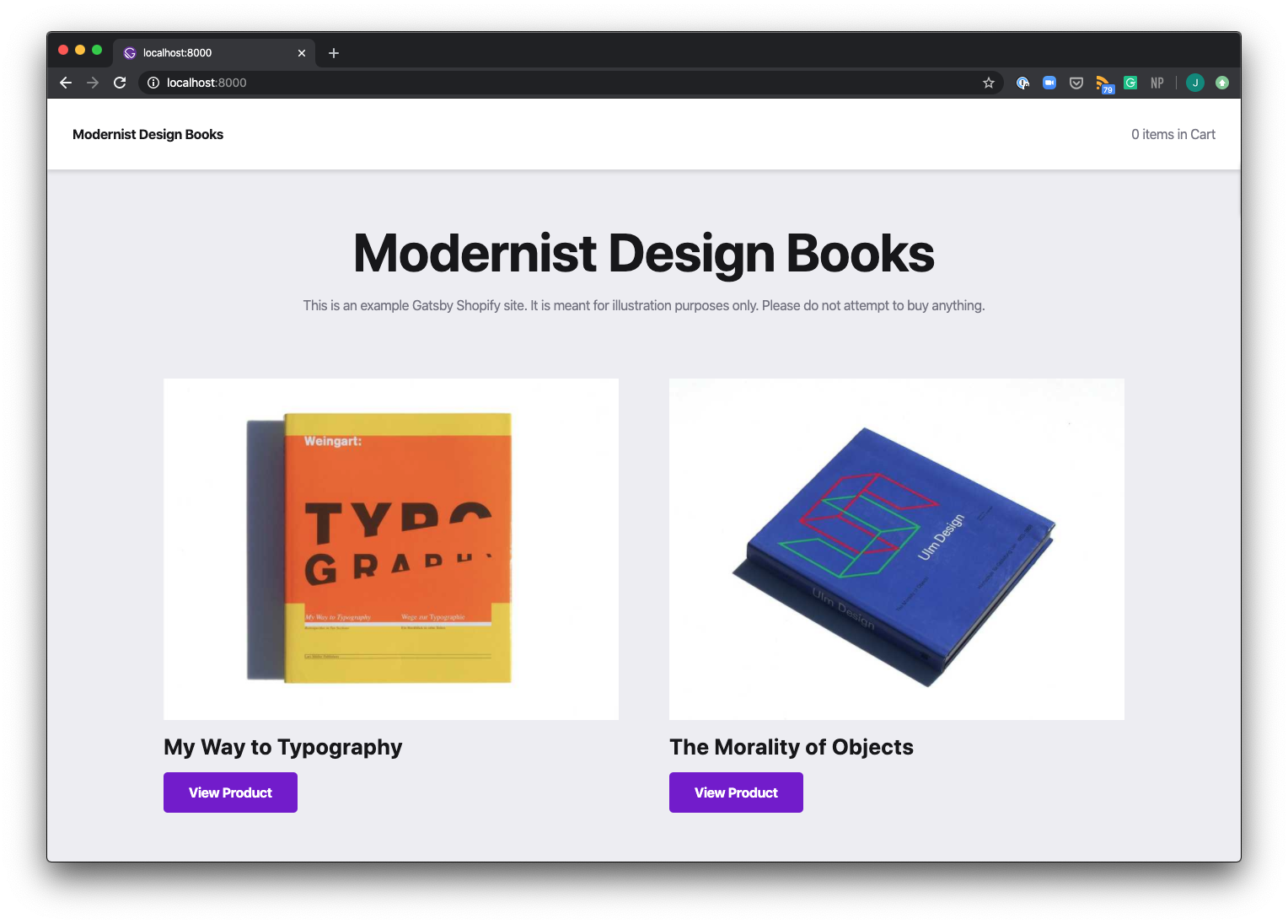Image resolution: width=1288 pixels, height=924 pixels.
Task: Open a new browser tab
Action: [x=334, y=53]
